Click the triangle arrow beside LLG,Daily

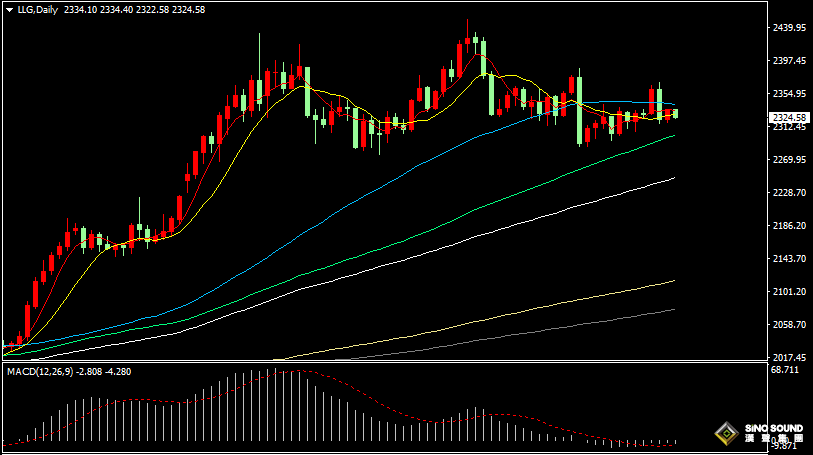click(x=9, y=9)
